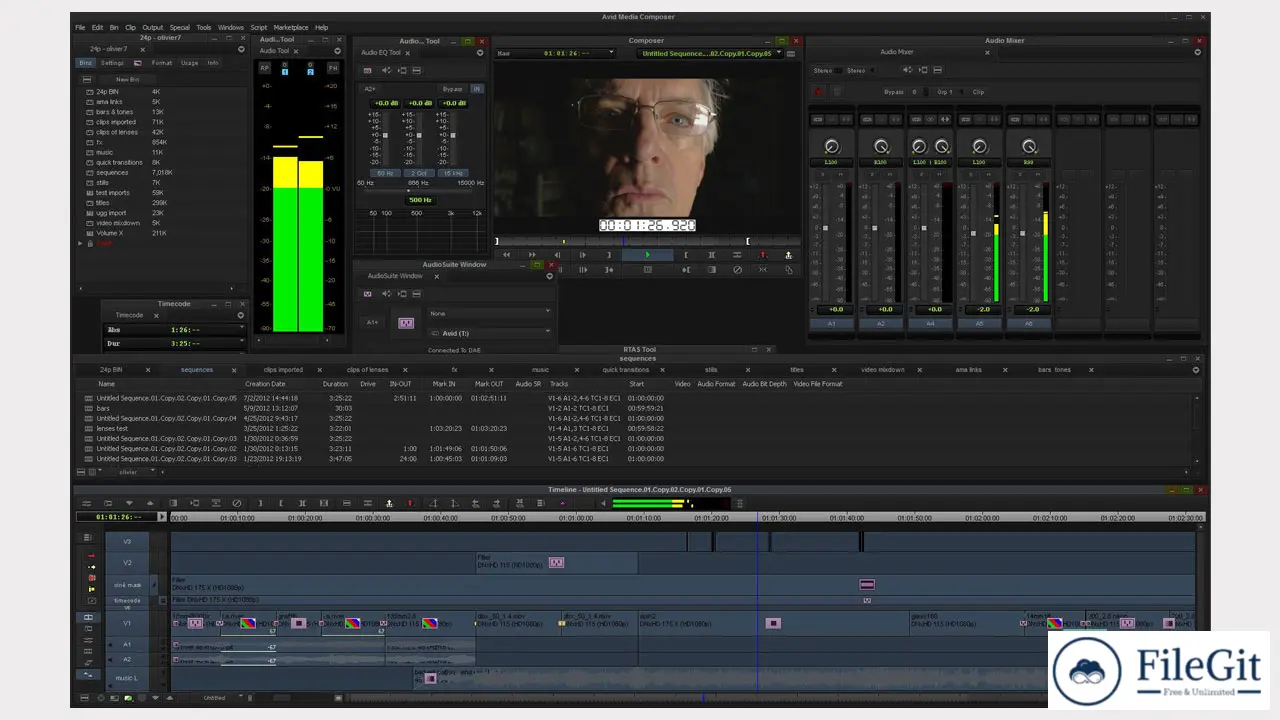Image resolution: width=1280 pixels, height=720 pixels.
Task: Click 01:01:00:00 on the Timeline ruler
Action: (575, 518)
